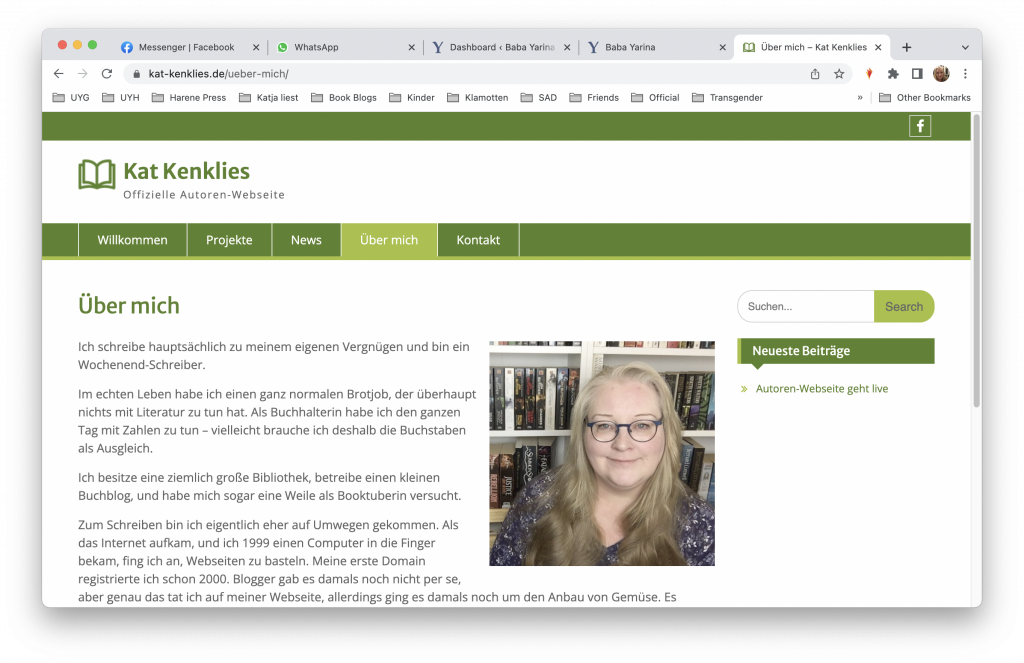Open the Projekte menu item
Image resolution: width=1024 pixels, height=663 pixels.
pyautogui.click(x=229, y=240)
